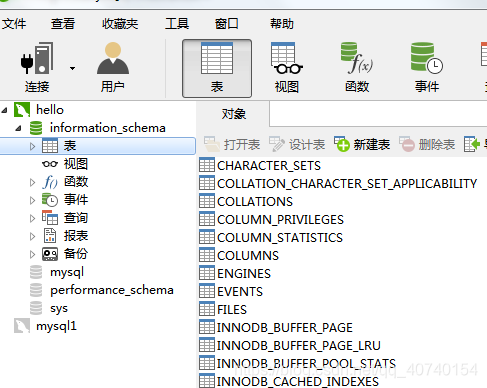The width and height of the screenshot is (487, 388).
Task: Select the INNODB_CACHED_INDEXES table
Action: click(x=297, y=382)
